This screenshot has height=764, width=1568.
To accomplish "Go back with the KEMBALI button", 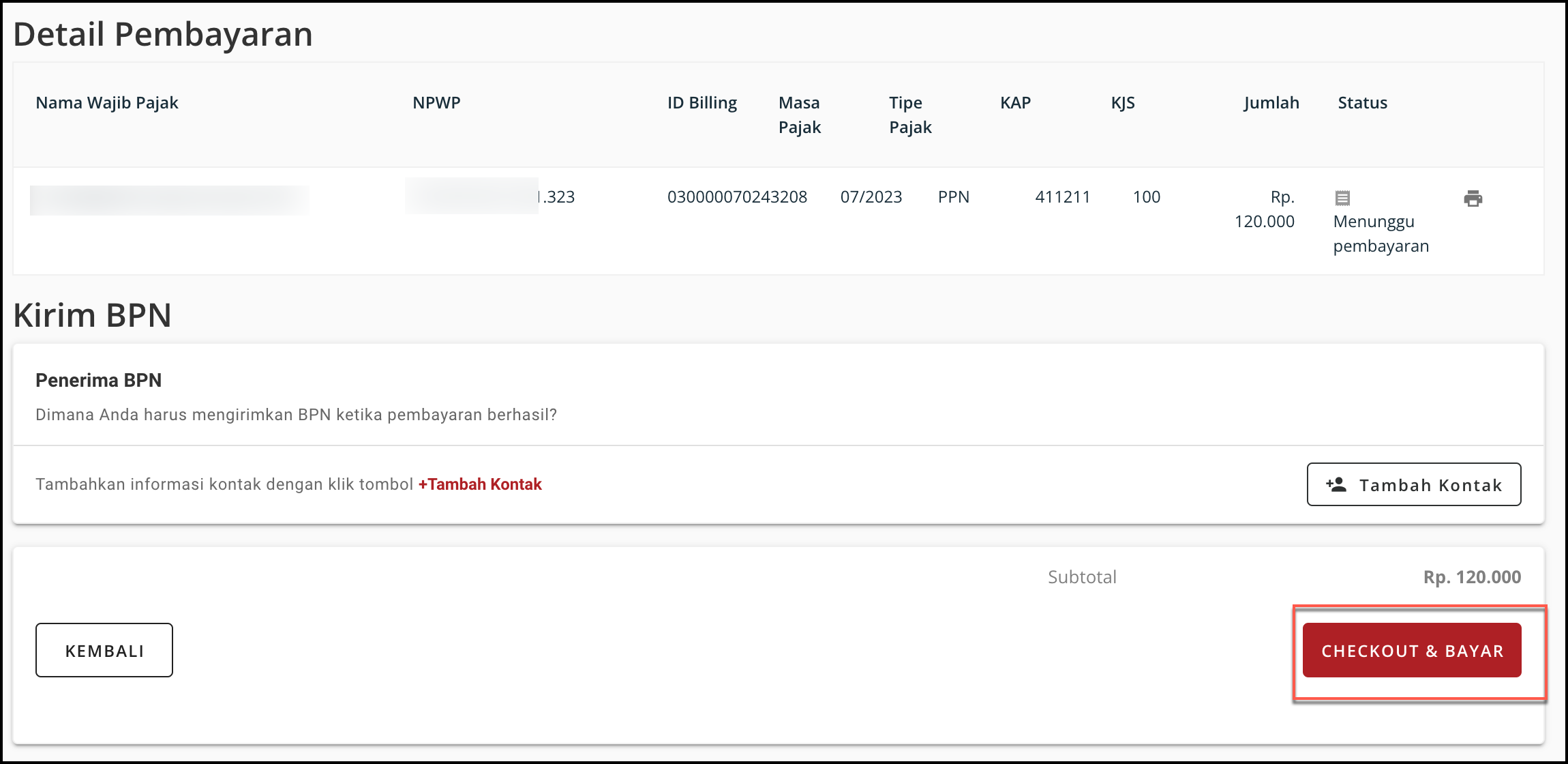I will coord(104,650).
